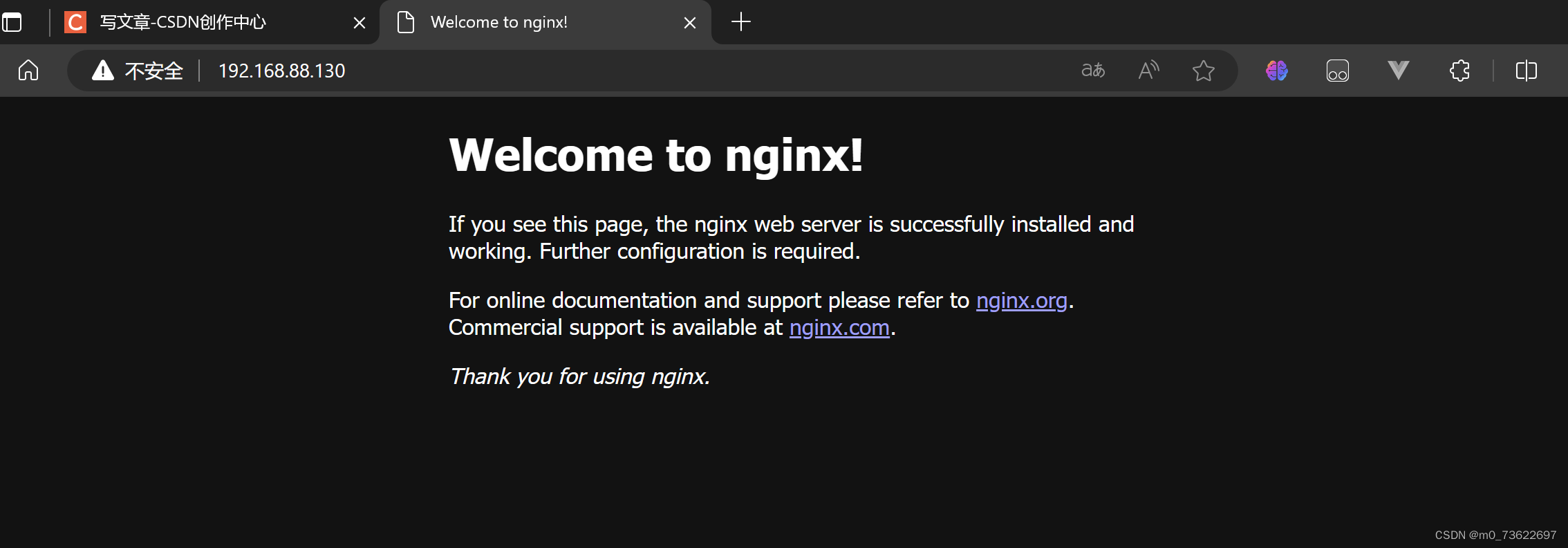
Task: Open the Vue devtools extension
Action: [1399, 71]
